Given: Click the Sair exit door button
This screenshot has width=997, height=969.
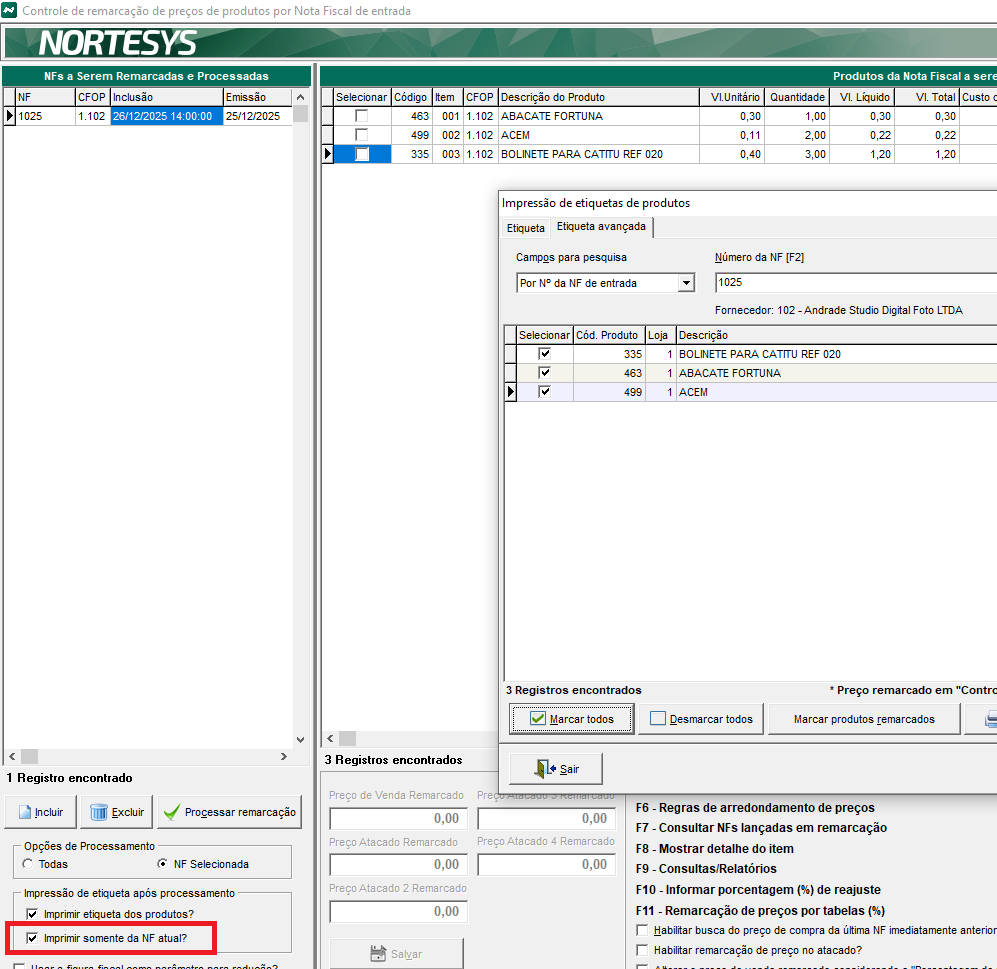Looking at the screenshot, I should pos(556,769).
